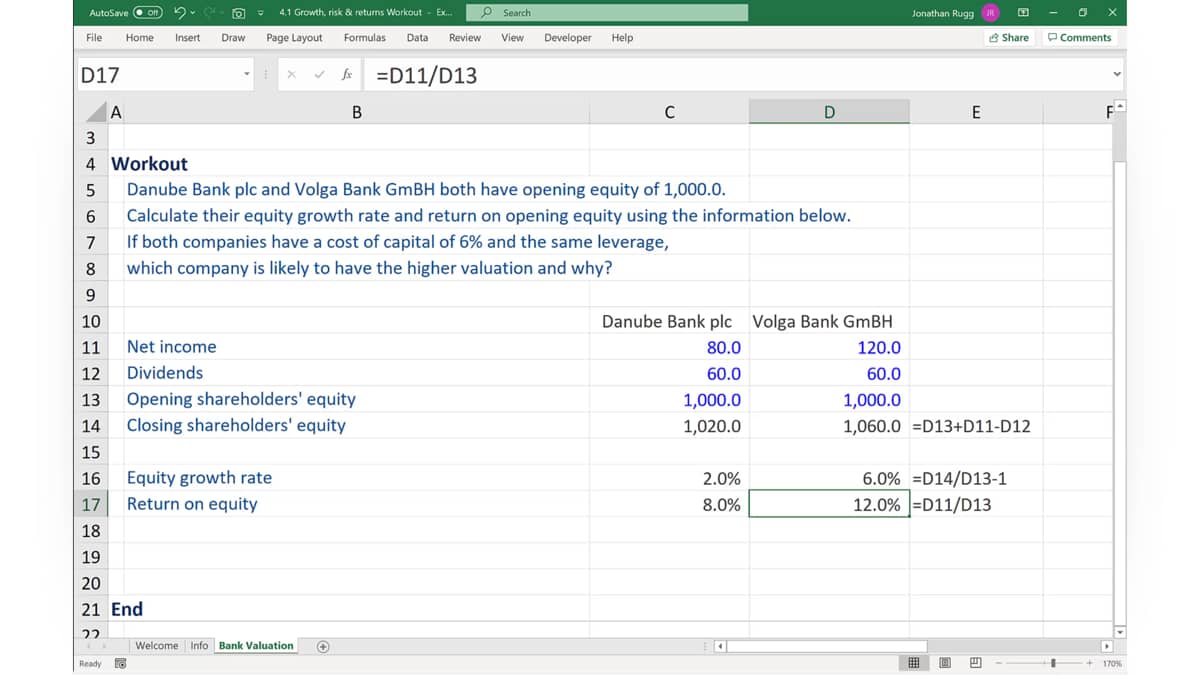Select Volga equity growth rate 6.0%
Viewport: 1200px width, 675px height.
829,478
